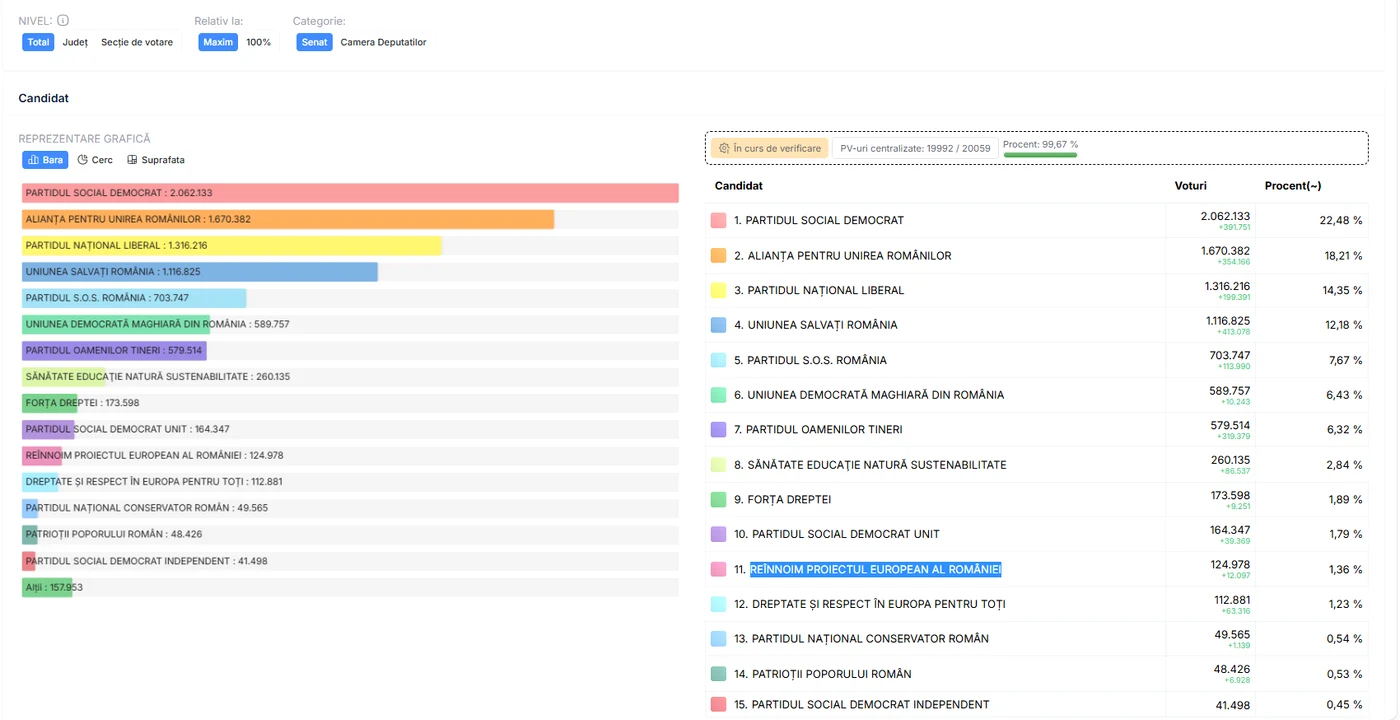The height and width of the screenshot is (720, 1400).
Task: Click the info icon next to NIVEL
Action: tap(63, 20)
